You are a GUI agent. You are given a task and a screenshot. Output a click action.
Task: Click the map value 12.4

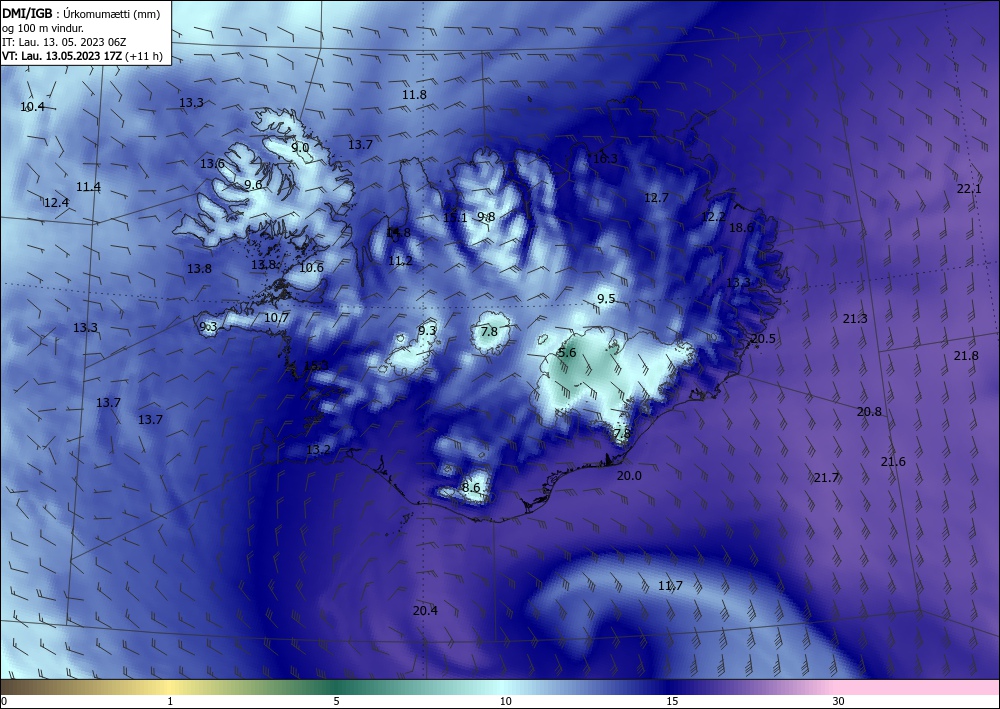(56, 203)
